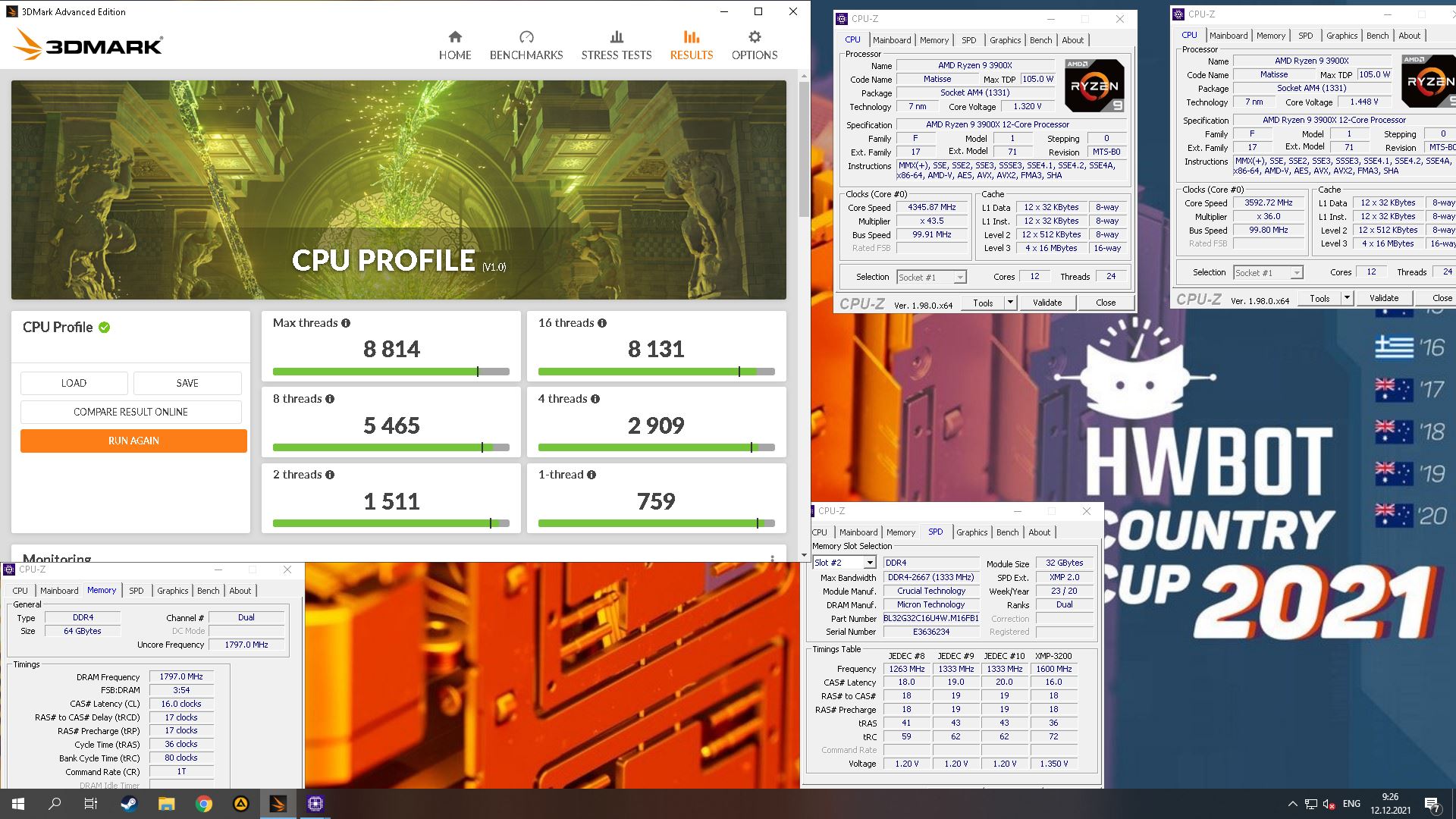This screenshot has height=819, width=1456.
Task: Show info for 4 threads score
Action: click(595, 399)
